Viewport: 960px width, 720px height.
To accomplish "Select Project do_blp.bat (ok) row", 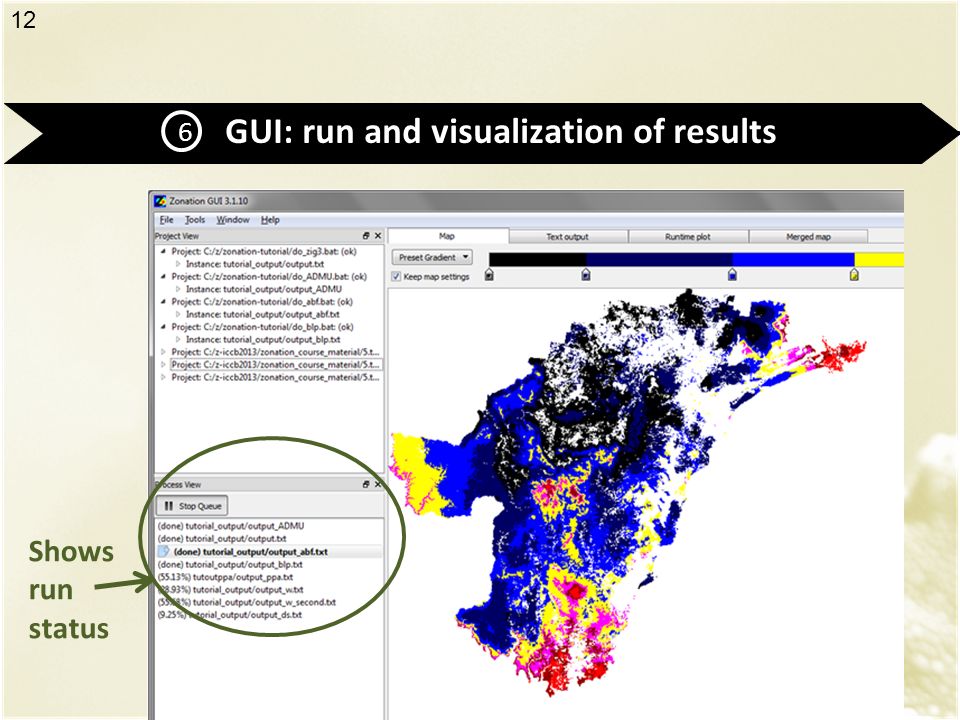I will [x=262, y=327].
